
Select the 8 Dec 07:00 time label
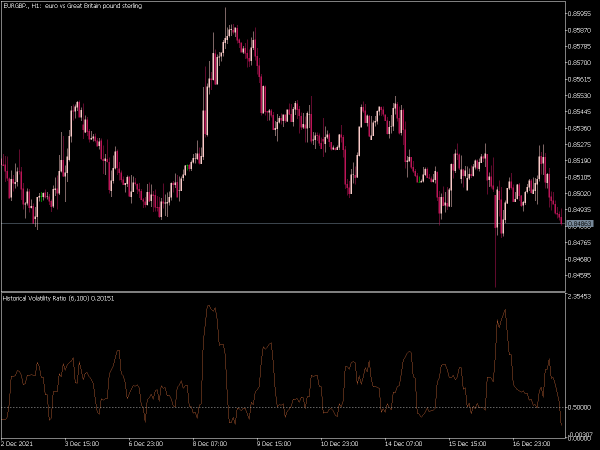[210, 444]
